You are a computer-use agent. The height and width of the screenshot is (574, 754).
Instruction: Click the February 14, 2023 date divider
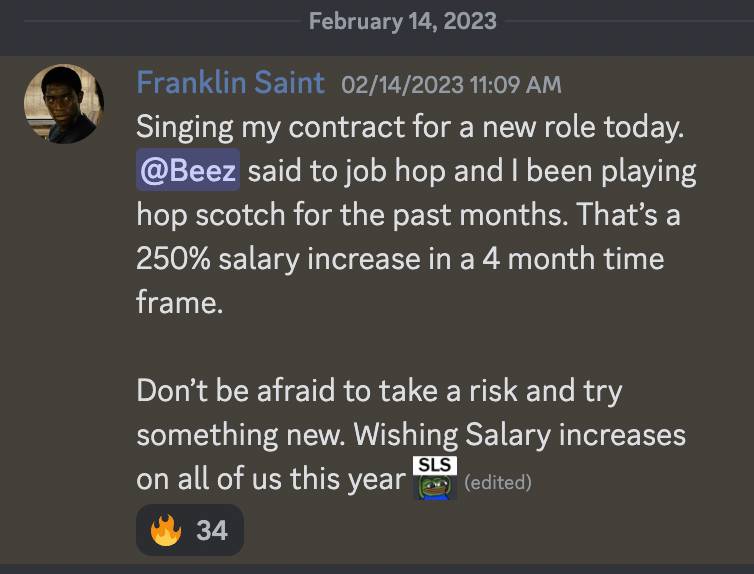pyautogui.click(x=402, y=22)
